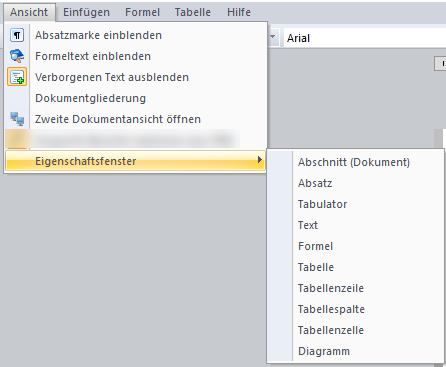The image size is (446, 367).
Task: Open the dropdown arrow left of Arial
Action: [x=273, y=36]
